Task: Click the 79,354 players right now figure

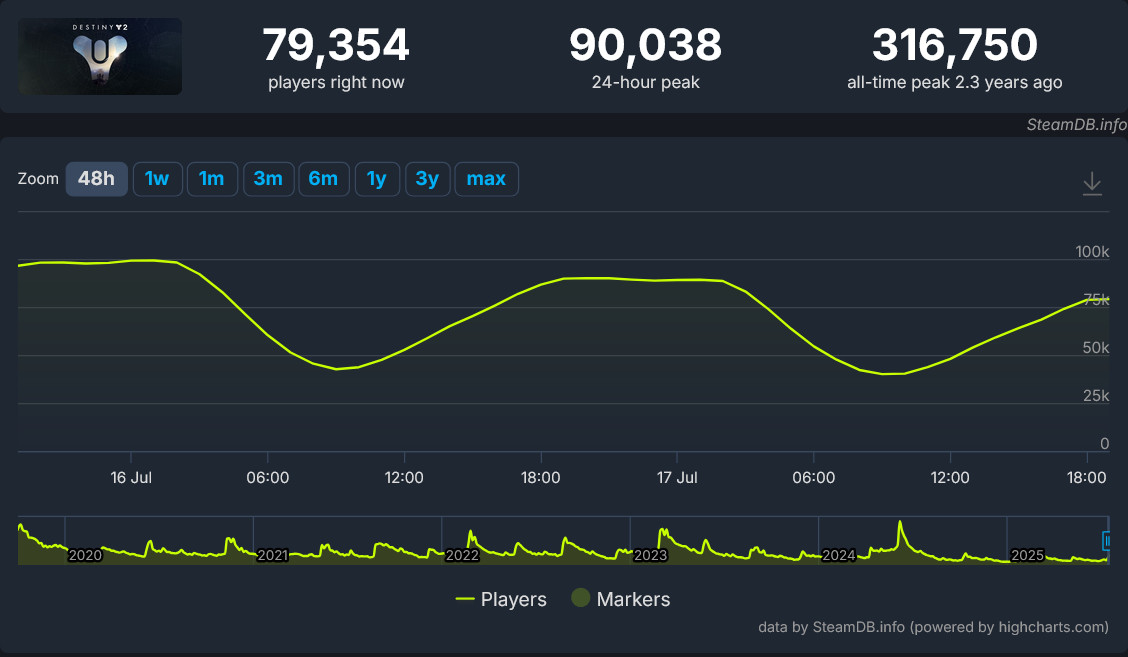Action: 336,45
